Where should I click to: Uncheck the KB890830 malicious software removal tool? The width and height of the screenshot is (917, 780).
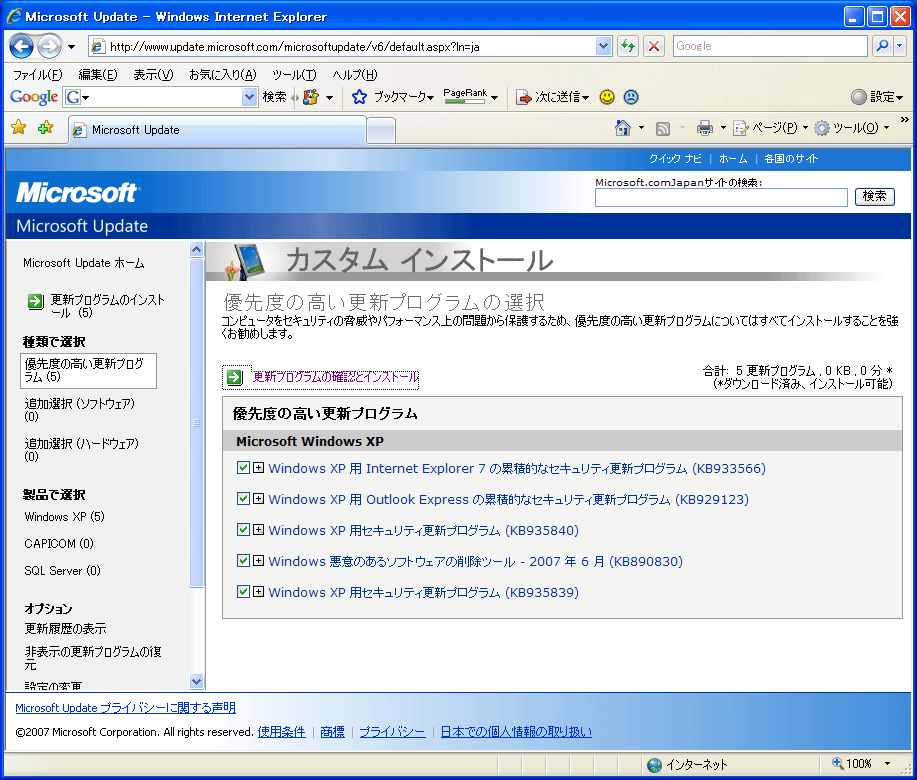243,561
